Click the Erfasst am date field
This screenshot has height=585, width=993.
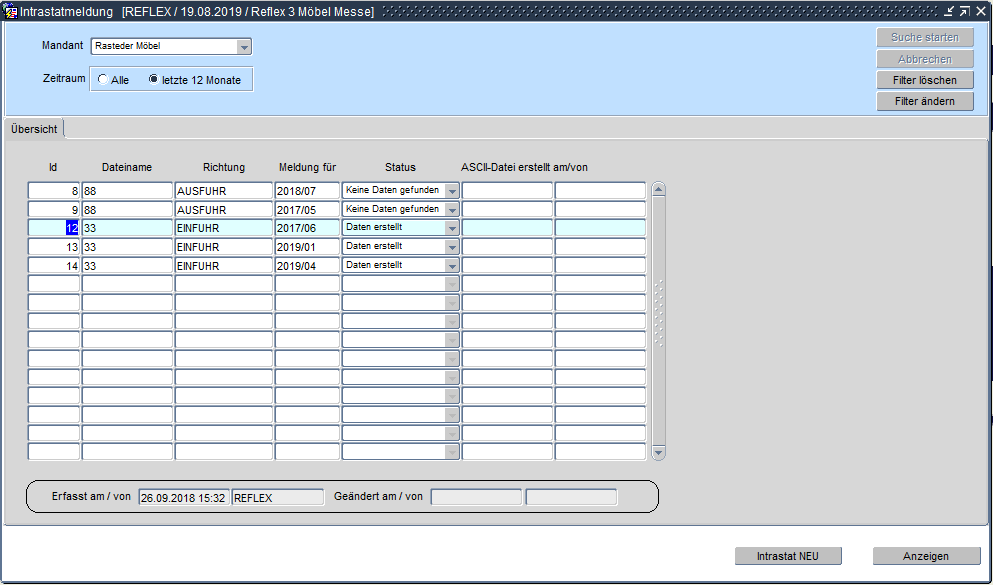(x=183, y=497)
